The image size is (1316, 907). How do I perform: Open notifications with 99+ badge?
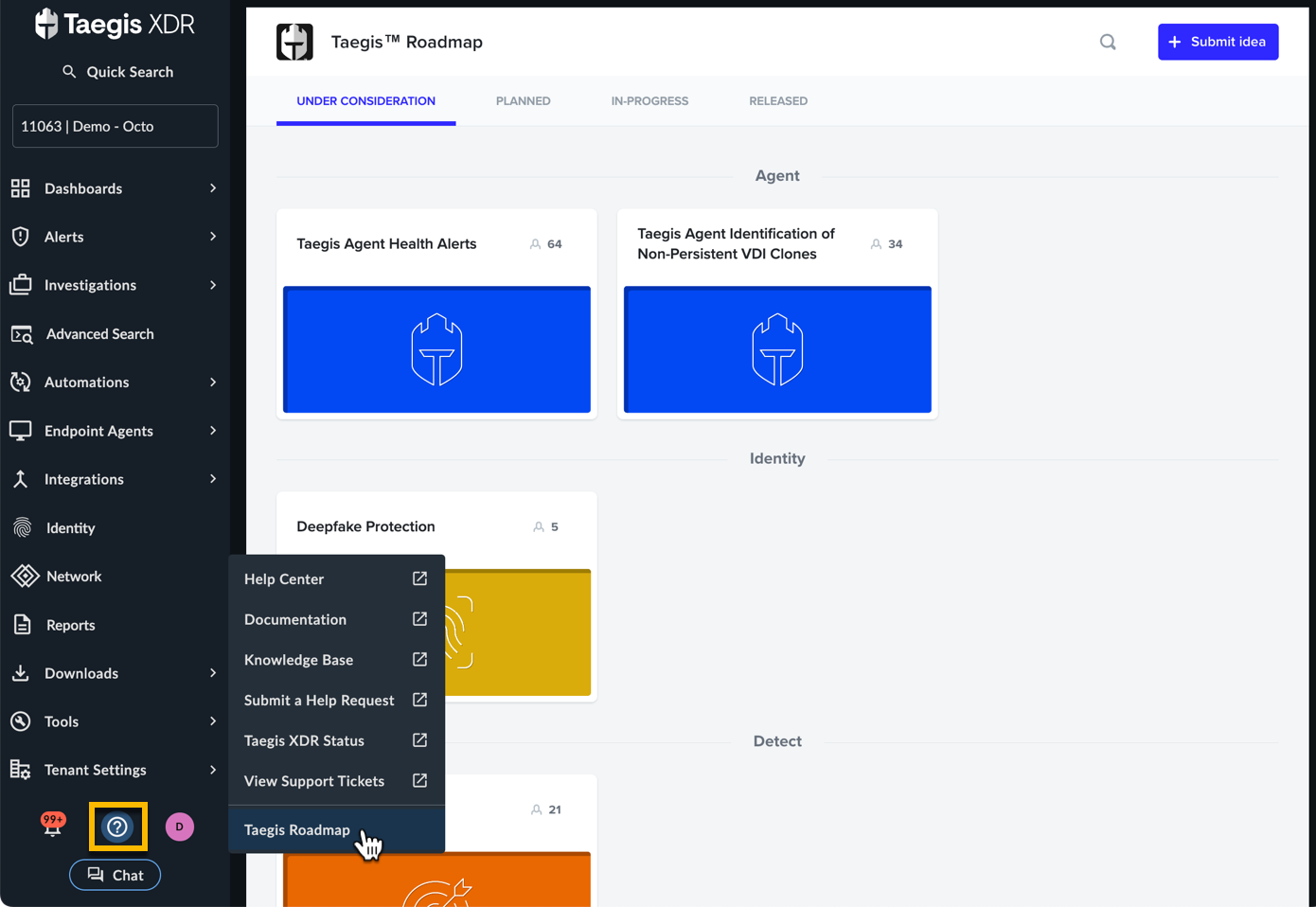53,825
